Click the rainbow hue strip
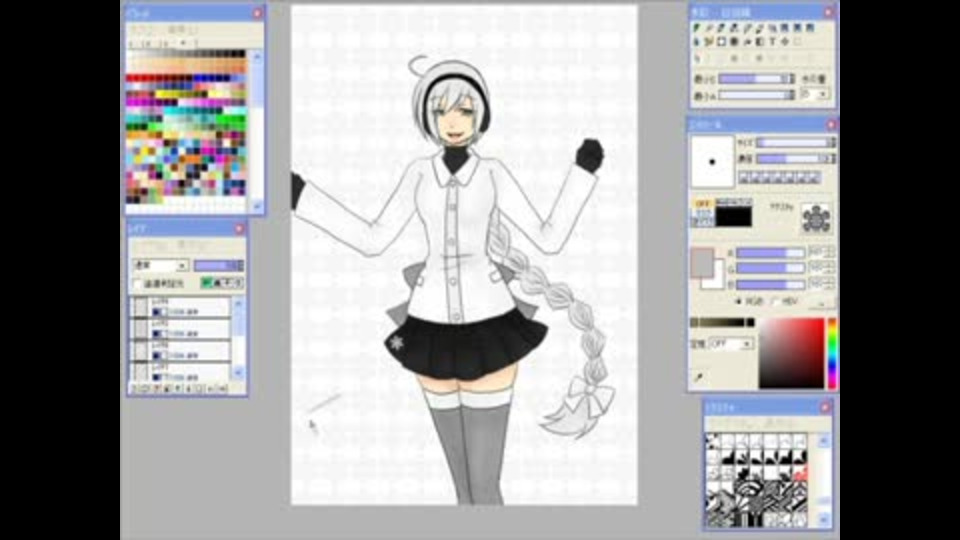This screenshot has height=540, width=960. 832,353
